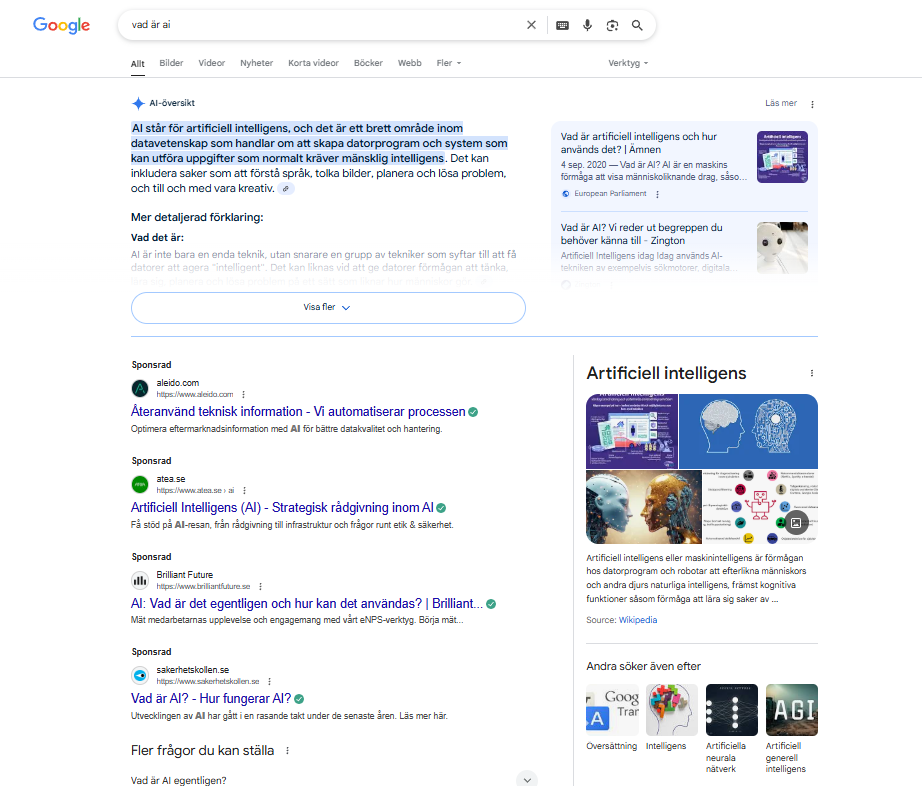Click the white robot thumbnail for Zington
The image size is (922, 786).
pos(782,247)
